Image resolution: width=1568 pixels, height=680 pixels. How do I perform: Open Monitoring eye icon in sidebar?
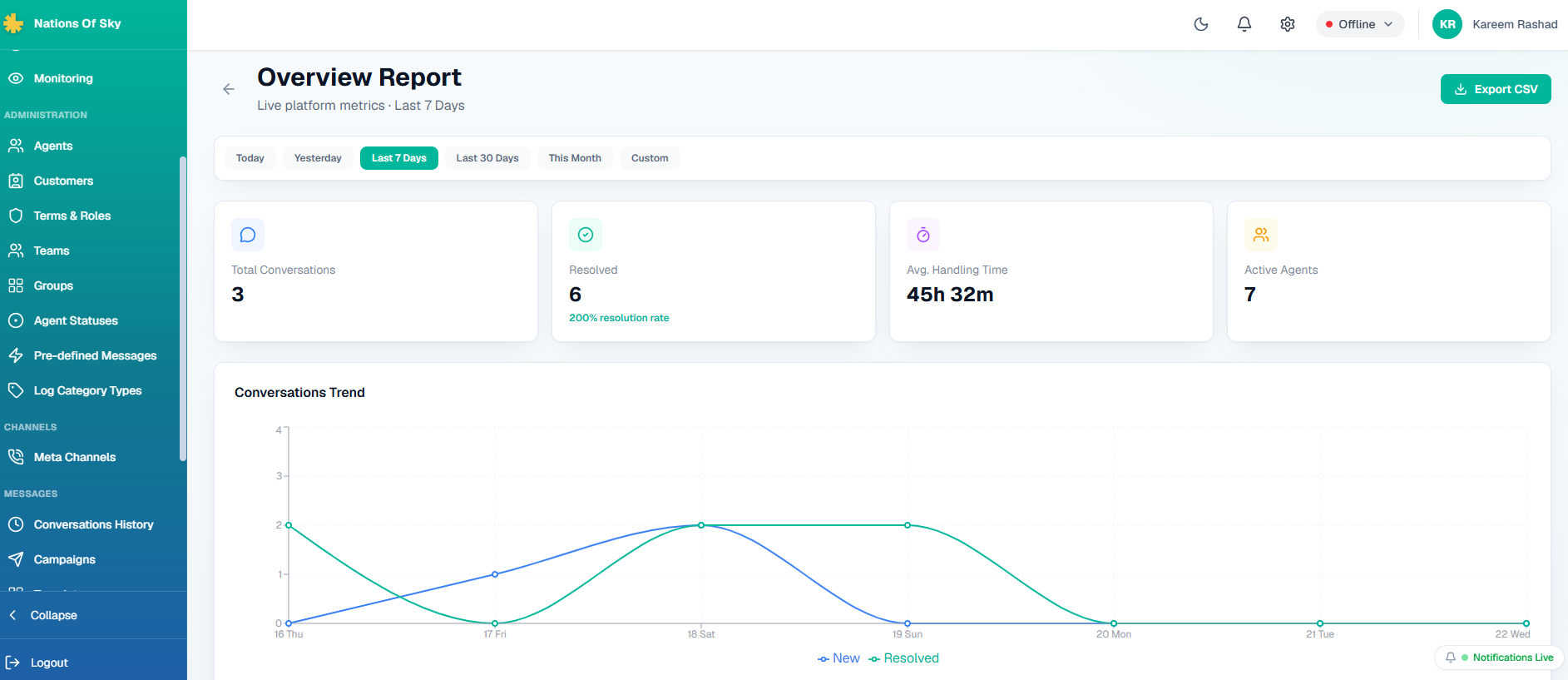pyautogui.click(x=16, y=78)
